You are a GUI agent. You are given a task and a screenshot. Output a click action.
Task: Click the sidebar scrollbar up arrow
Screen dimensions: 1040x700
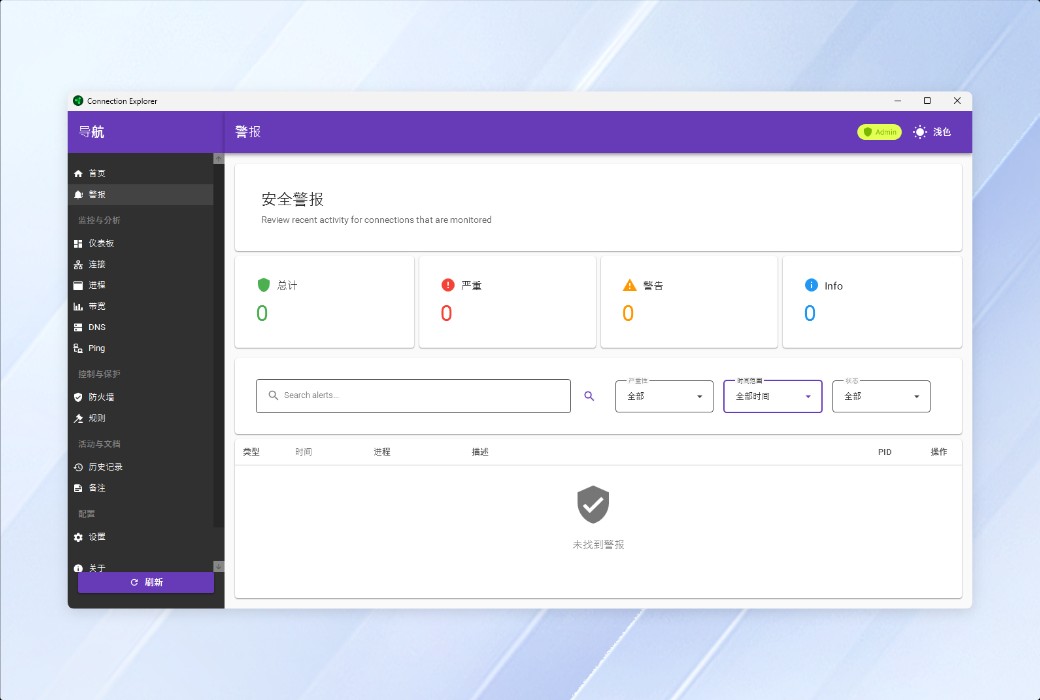coord(218,159)
